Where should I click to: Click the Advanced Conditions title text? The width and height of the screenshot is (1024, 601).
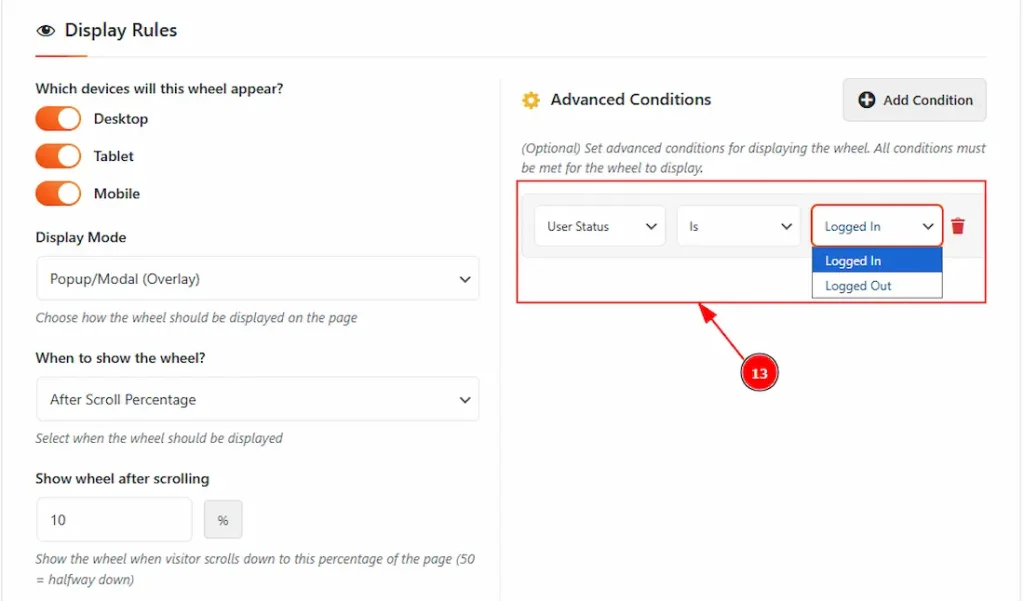(630, 100)
